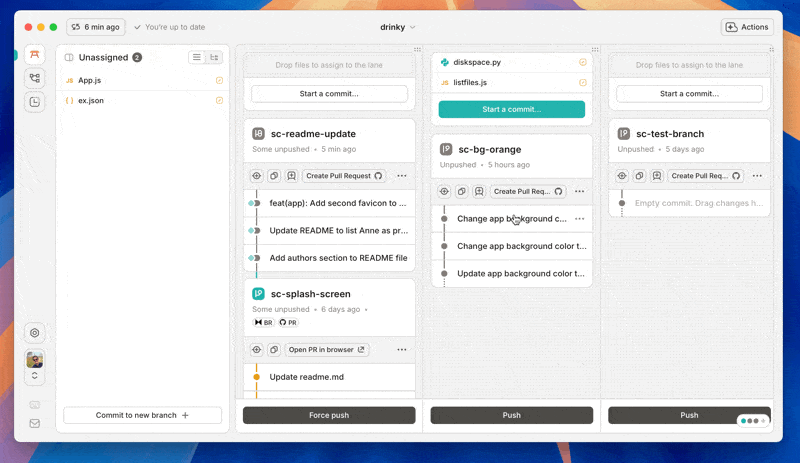Click the copy icon under sc-readme-update
Screen dimensions: 800x463
click(x=274, y=176)
